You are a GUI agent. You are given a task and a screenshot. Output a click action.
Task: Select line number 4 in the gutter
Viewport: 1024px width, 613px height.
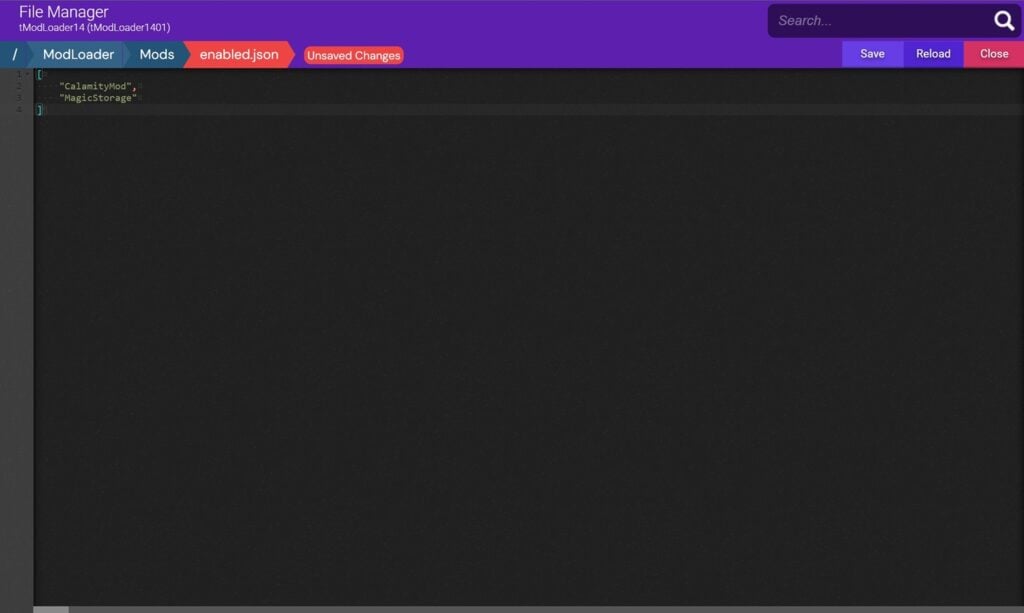click(x=18, y=110)
